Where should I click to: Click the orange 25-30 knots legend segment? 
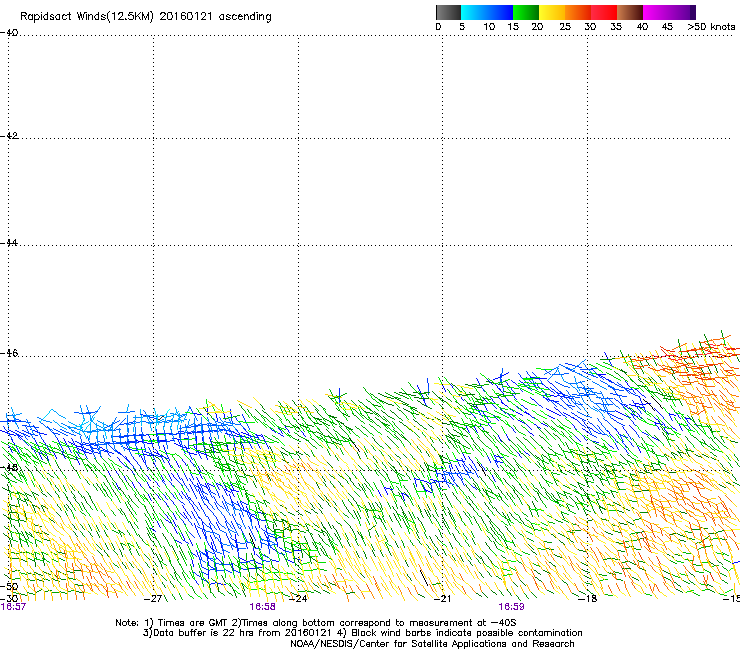(x=578, y=12)
